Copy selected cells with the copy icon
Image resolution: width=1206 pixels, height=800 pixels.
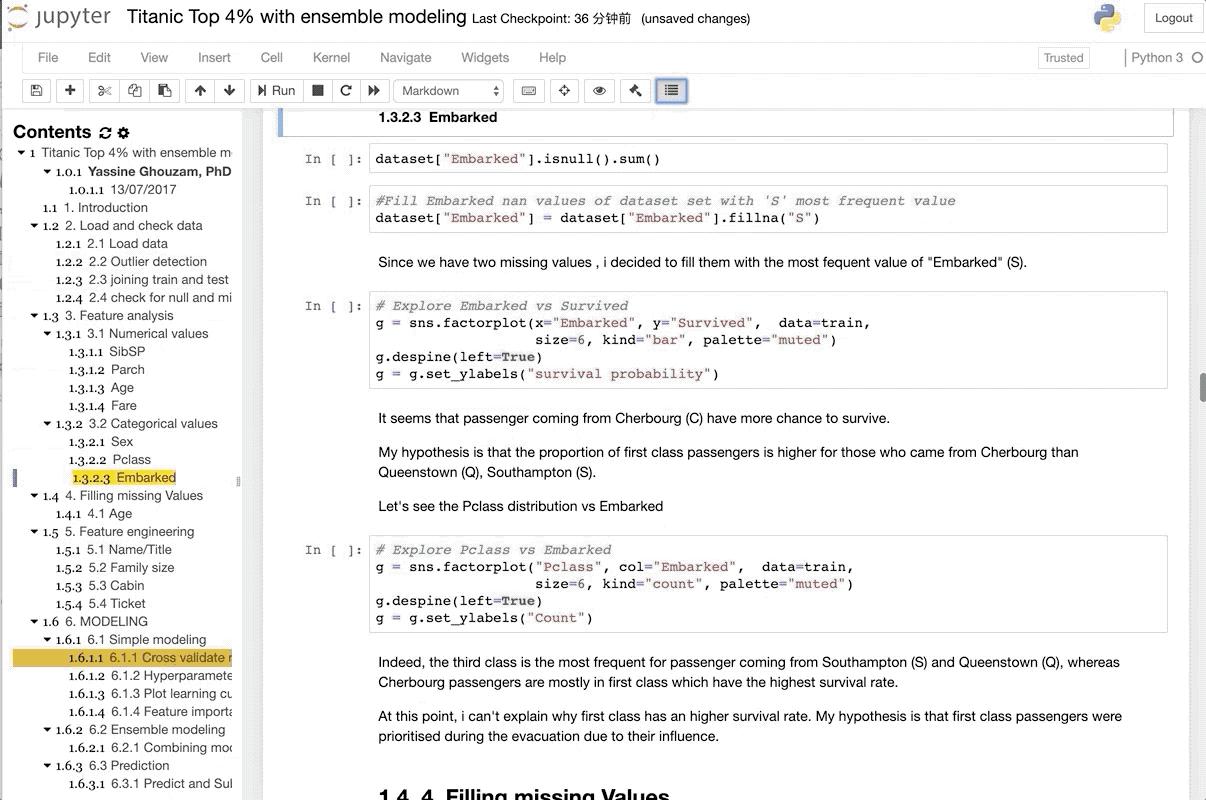point(135,90)
